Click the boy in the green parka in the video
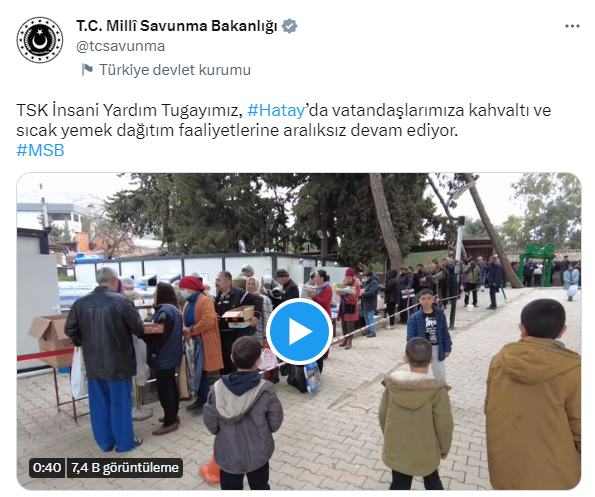 click(416, 414)
